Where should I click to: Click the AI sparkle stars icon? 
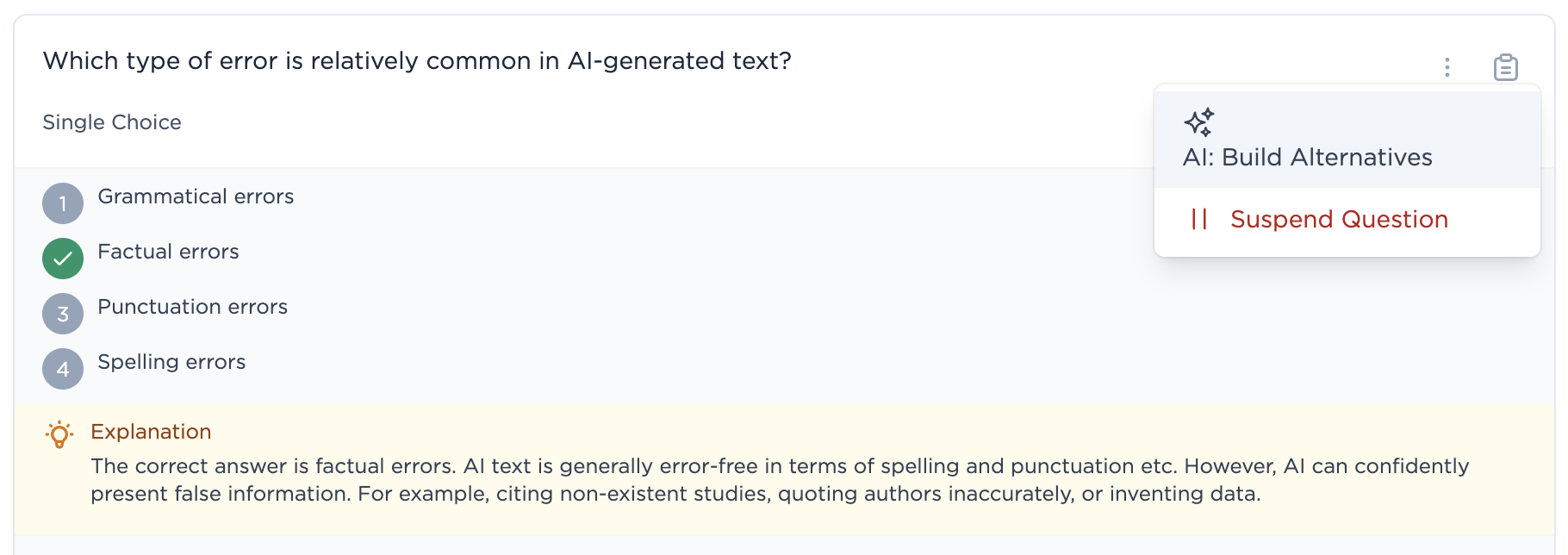1198,122
